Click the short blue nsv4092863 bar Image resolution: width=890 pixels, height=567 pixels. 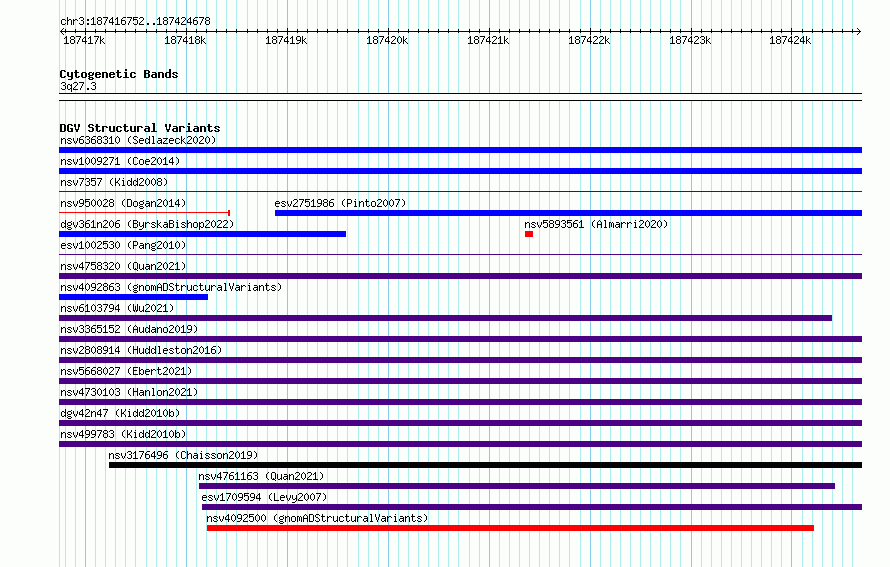point(133,297)
